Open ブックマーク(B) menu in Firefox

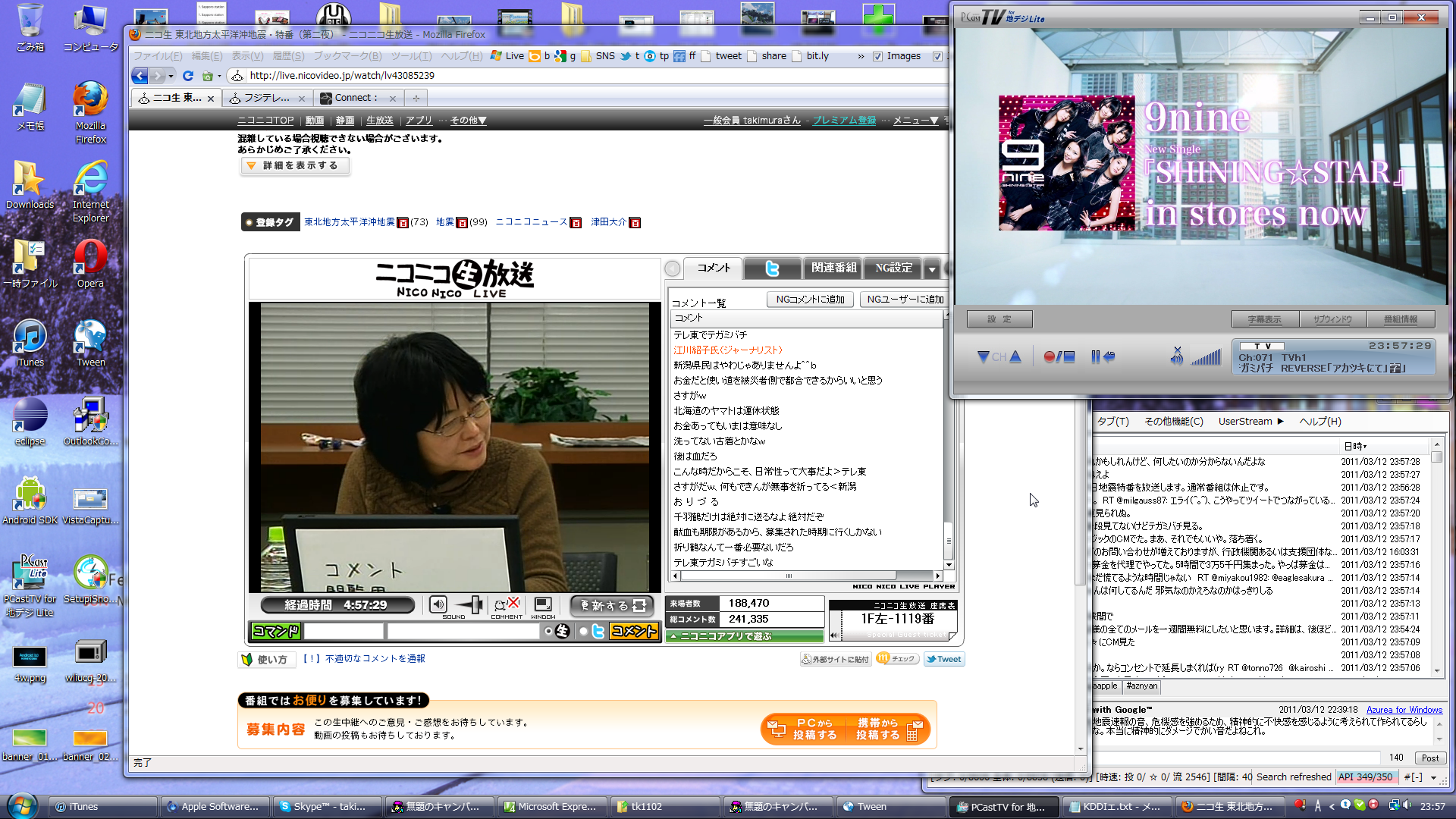(347, 56)
